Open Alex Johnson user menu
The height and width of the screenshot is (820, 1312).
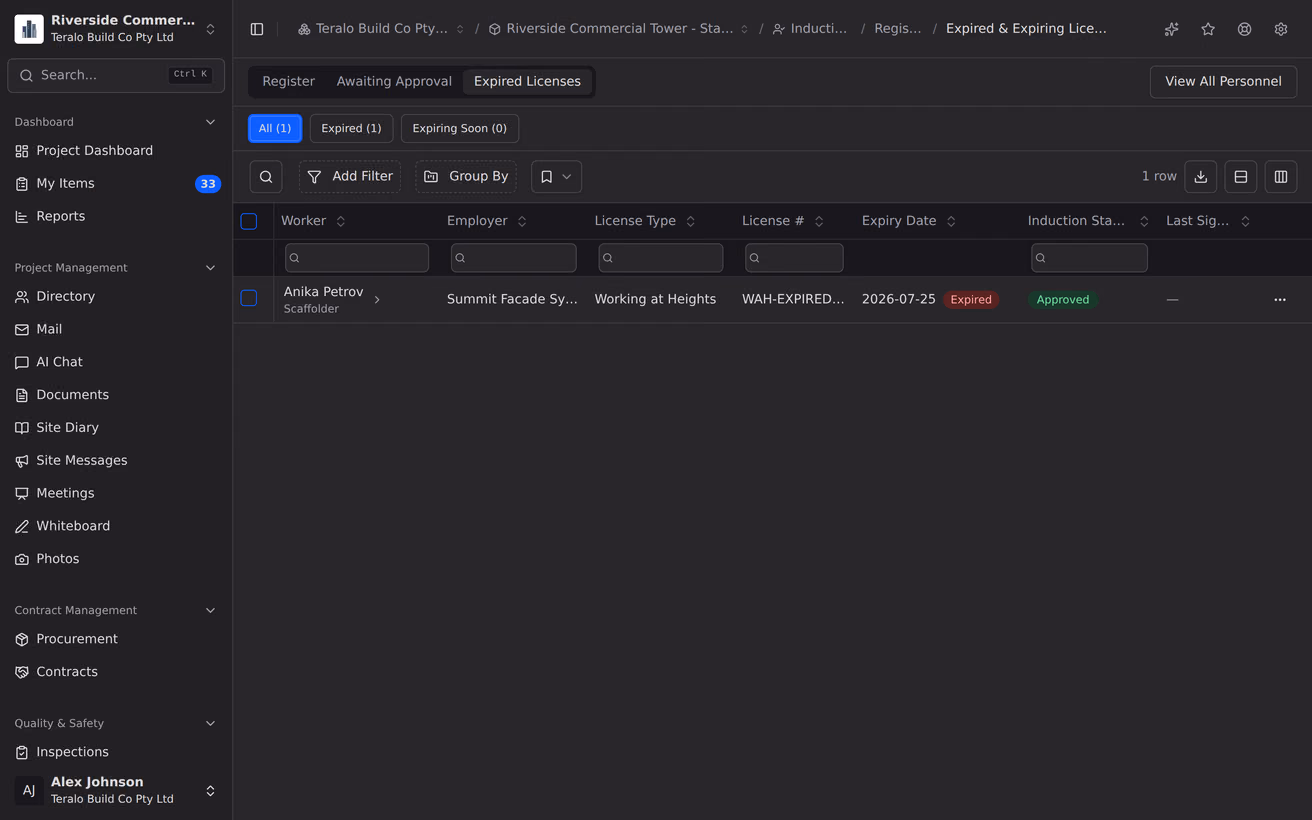click(116, 790)
